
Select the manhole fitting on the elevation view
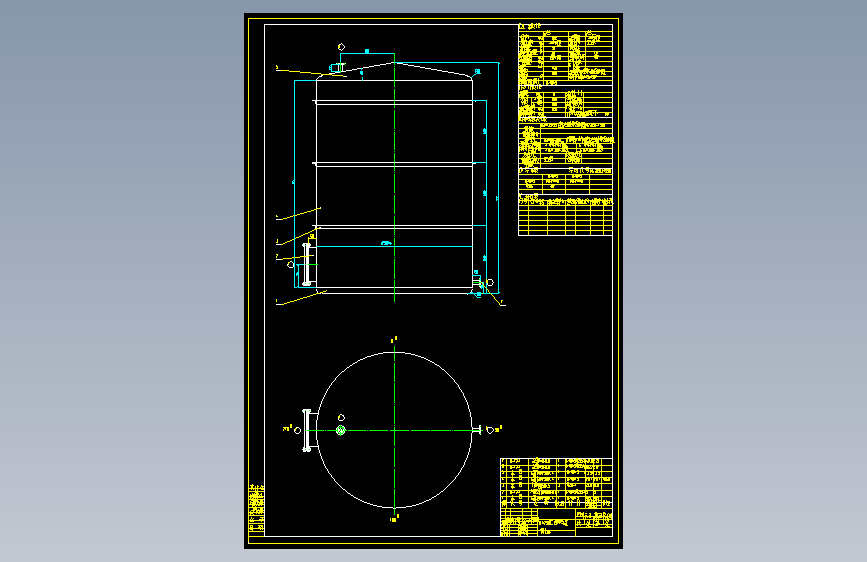[x=308, y=264]
